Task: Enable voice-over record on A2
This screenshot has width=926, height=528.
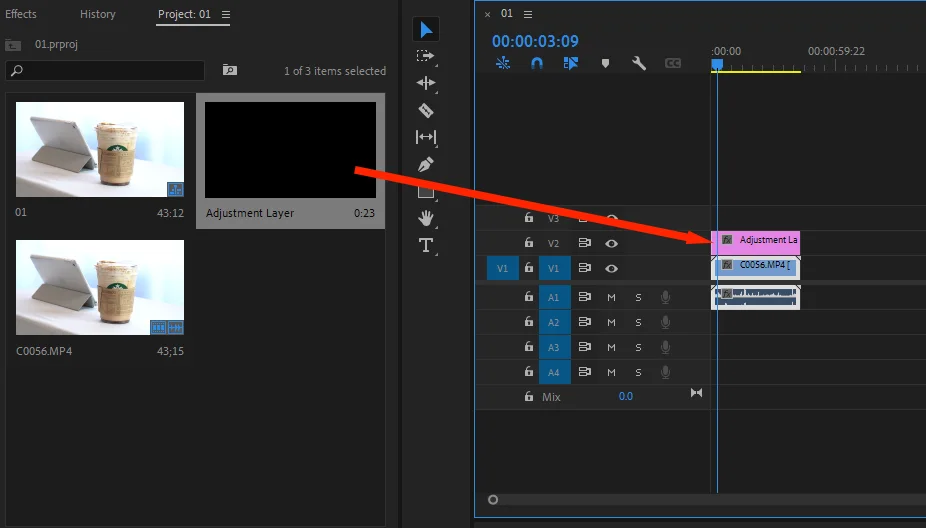Action: (x=665, y=322)
